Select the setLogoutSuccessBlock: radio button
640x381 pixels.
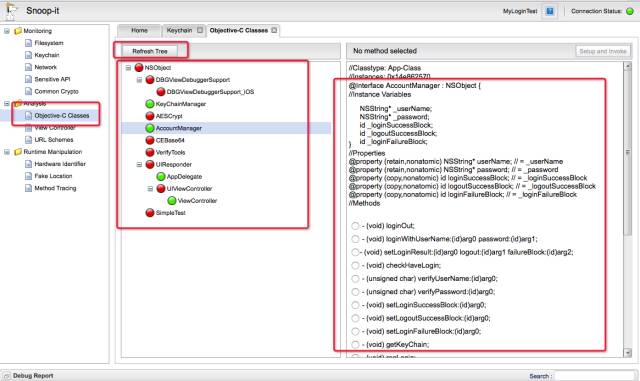(355, 318)
